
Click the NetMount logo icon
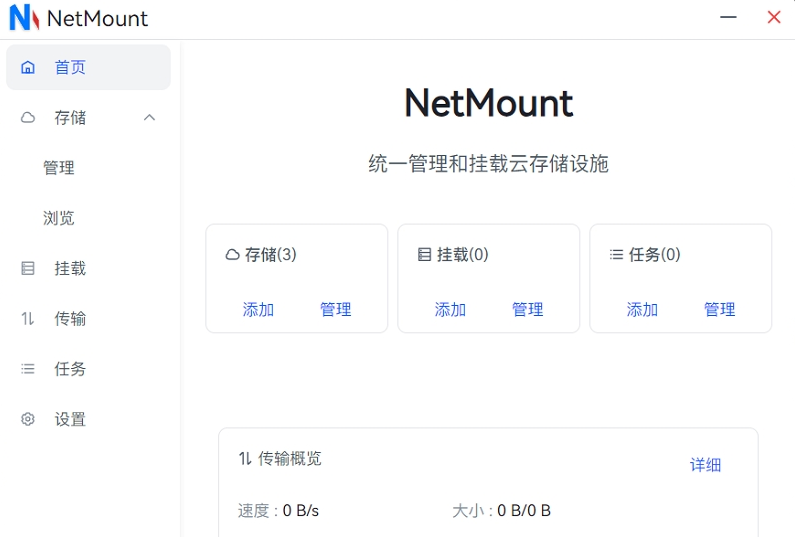[24, 18]
